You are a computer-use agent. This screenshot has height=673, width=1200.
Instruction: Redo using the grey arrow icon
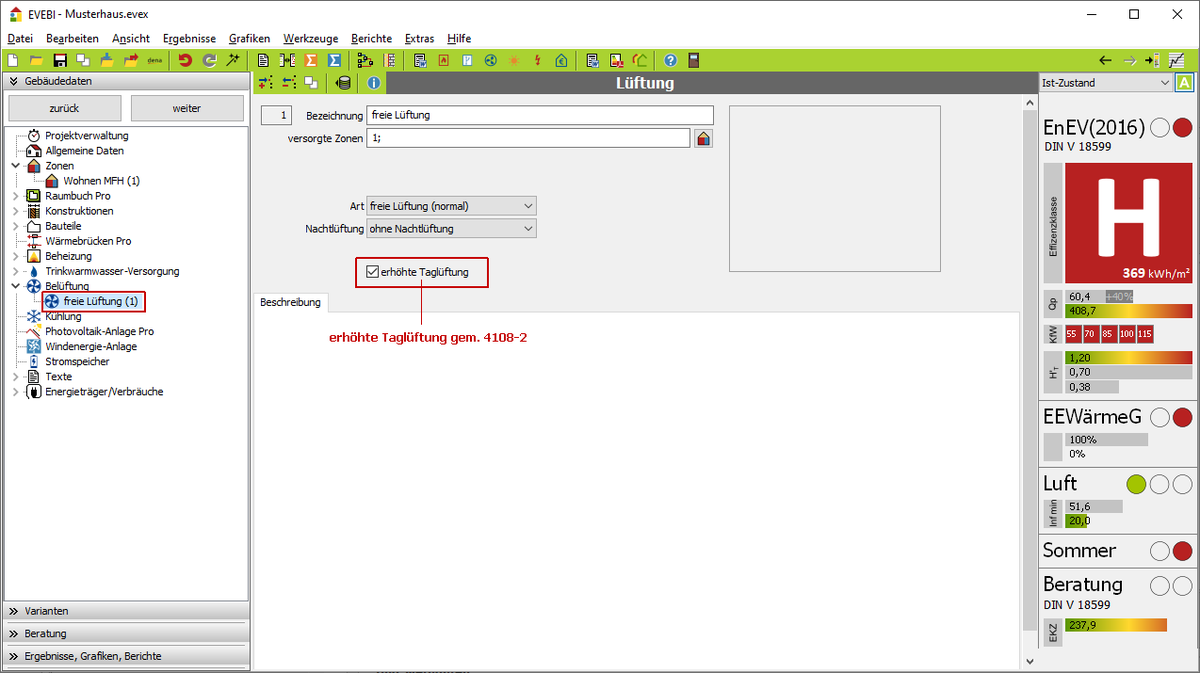coord(209,60)
